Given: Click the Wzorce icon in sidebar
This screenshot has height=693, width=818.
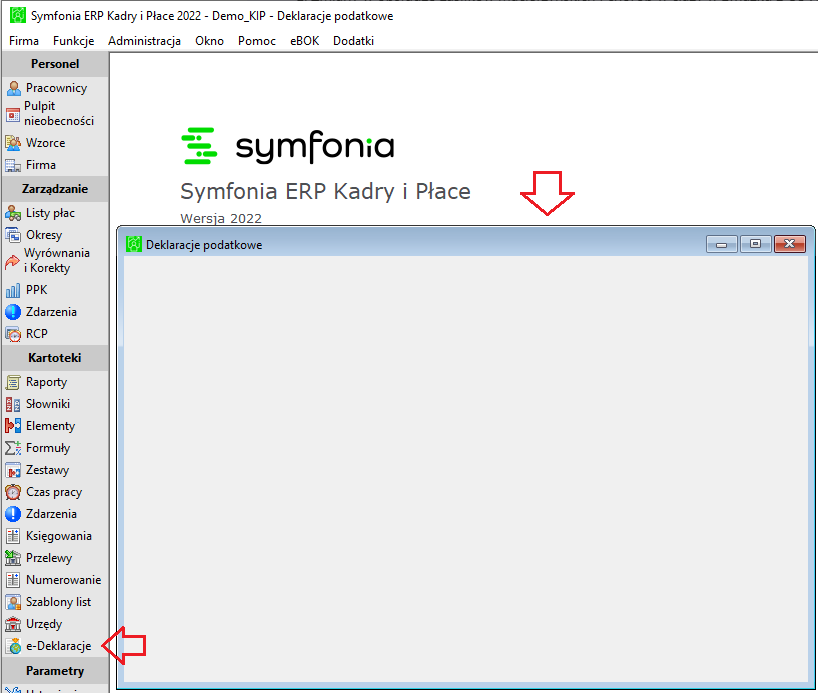Looking at the screenshot, I should point(13,143).
